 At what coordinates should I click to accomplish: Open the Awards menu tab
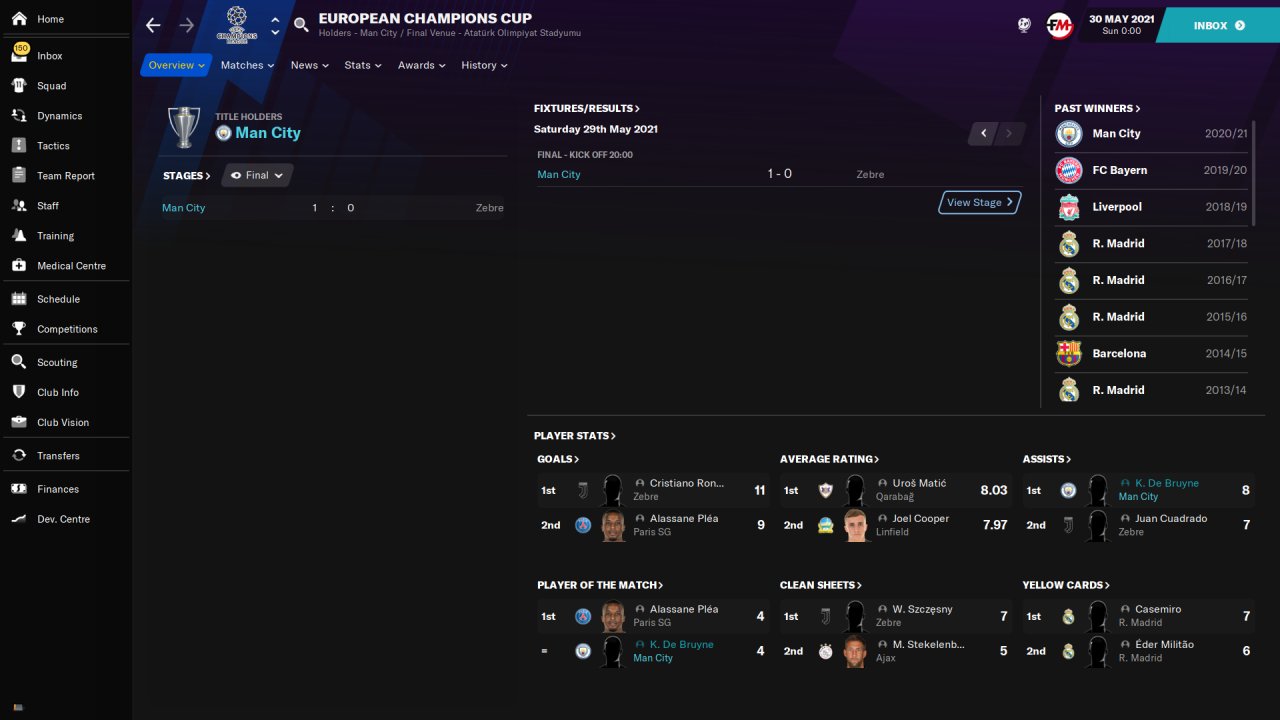[x=421, y=65]
